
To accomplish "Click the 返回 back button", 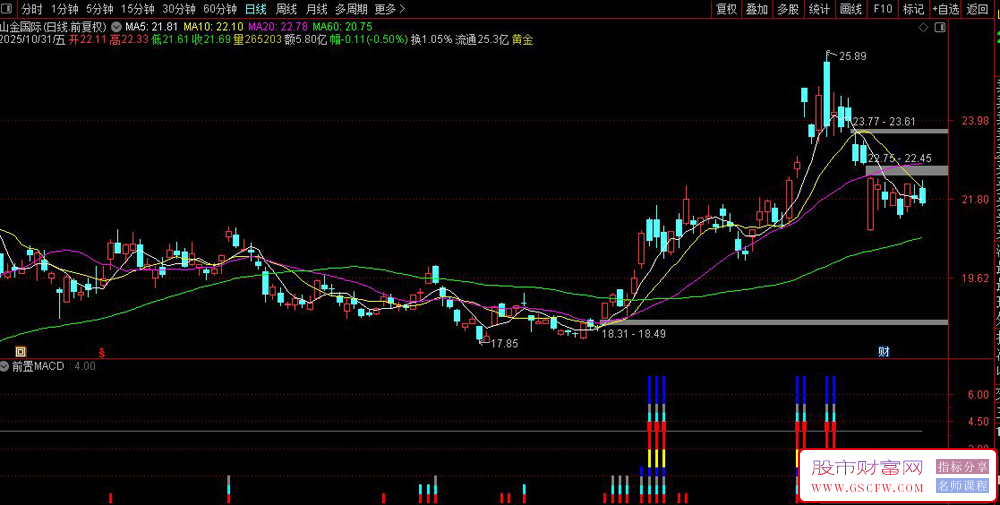I will [x=976, y=9].
